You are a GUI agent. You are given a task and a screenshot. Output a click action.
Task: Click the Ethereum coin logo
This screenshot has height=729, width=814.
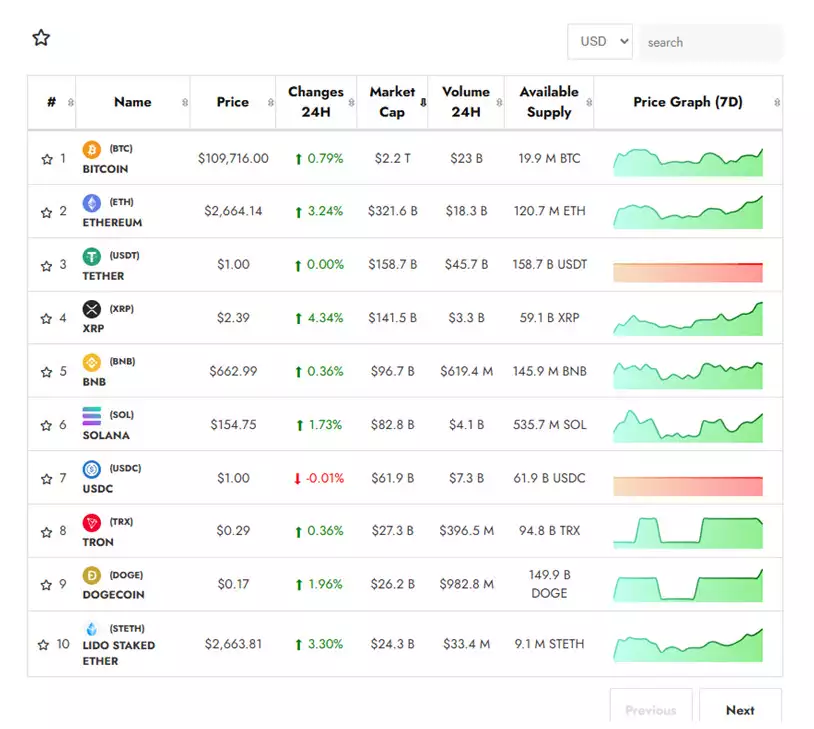click(x=92, y=203)
